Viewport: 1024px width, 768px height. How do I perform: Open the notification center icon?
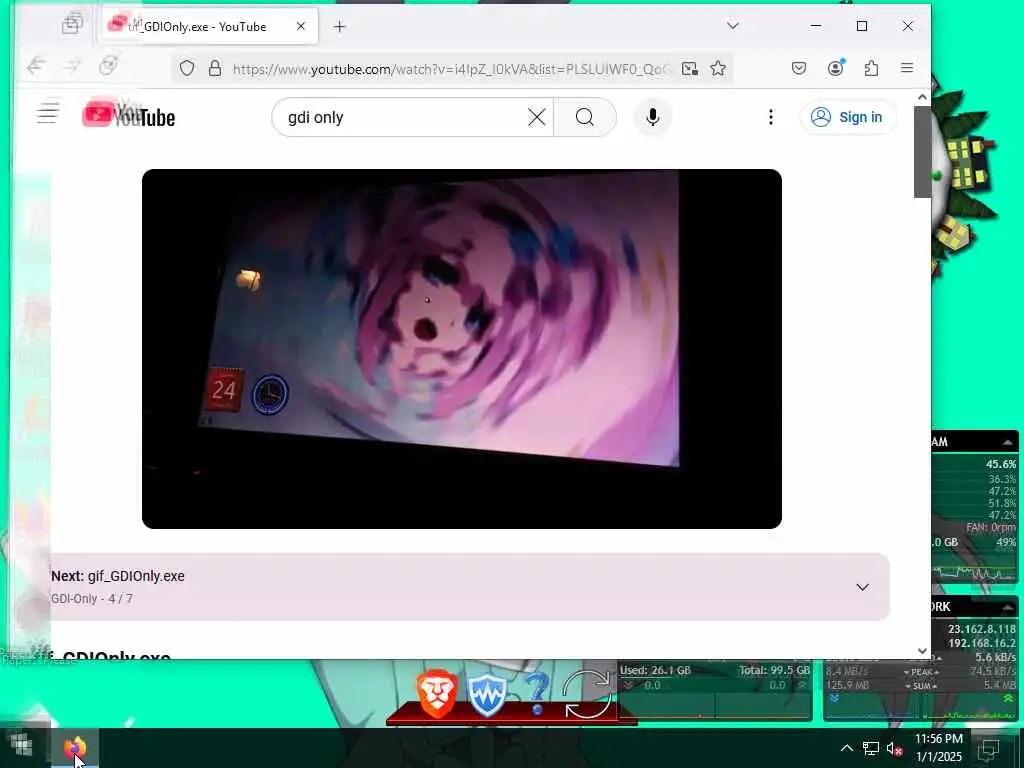(x=991, y=748)
